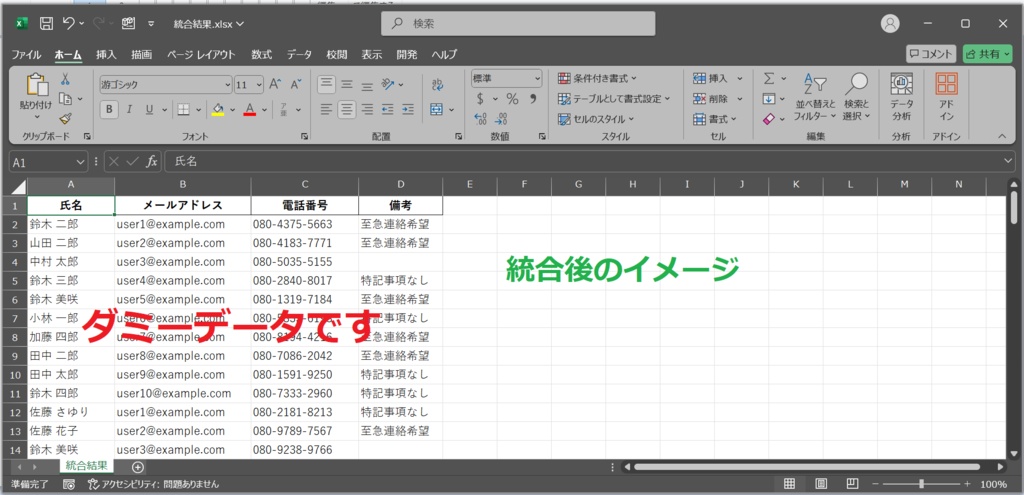Click the Clear eraser icon
Viewport: 1024px width, 495px height.
(769, 120)
